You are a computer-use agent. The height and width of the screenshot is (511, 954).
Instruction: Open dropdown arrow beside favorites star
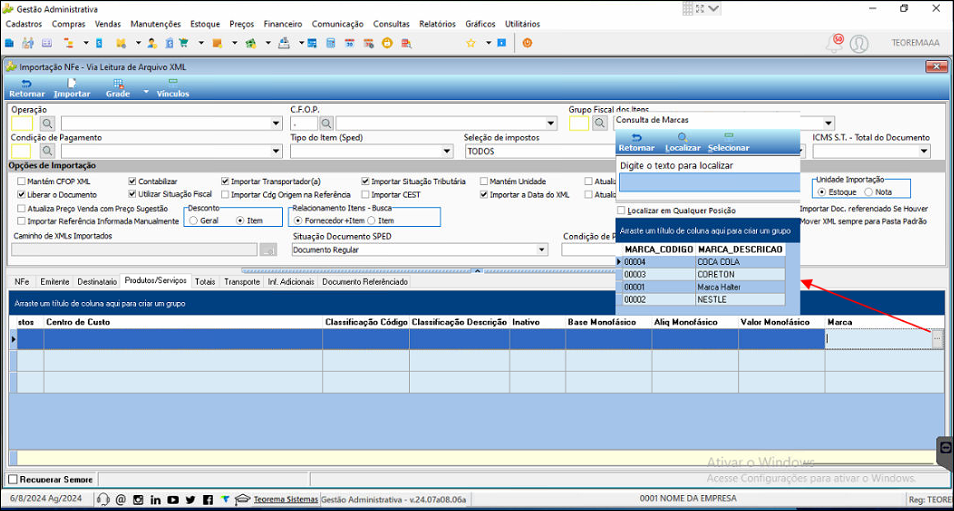coord(488,43)
